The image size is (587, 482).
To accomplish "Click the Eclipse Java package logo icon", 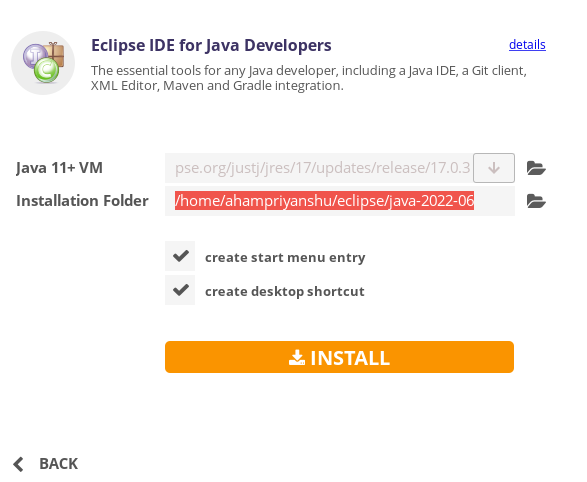I will (43, 63).
